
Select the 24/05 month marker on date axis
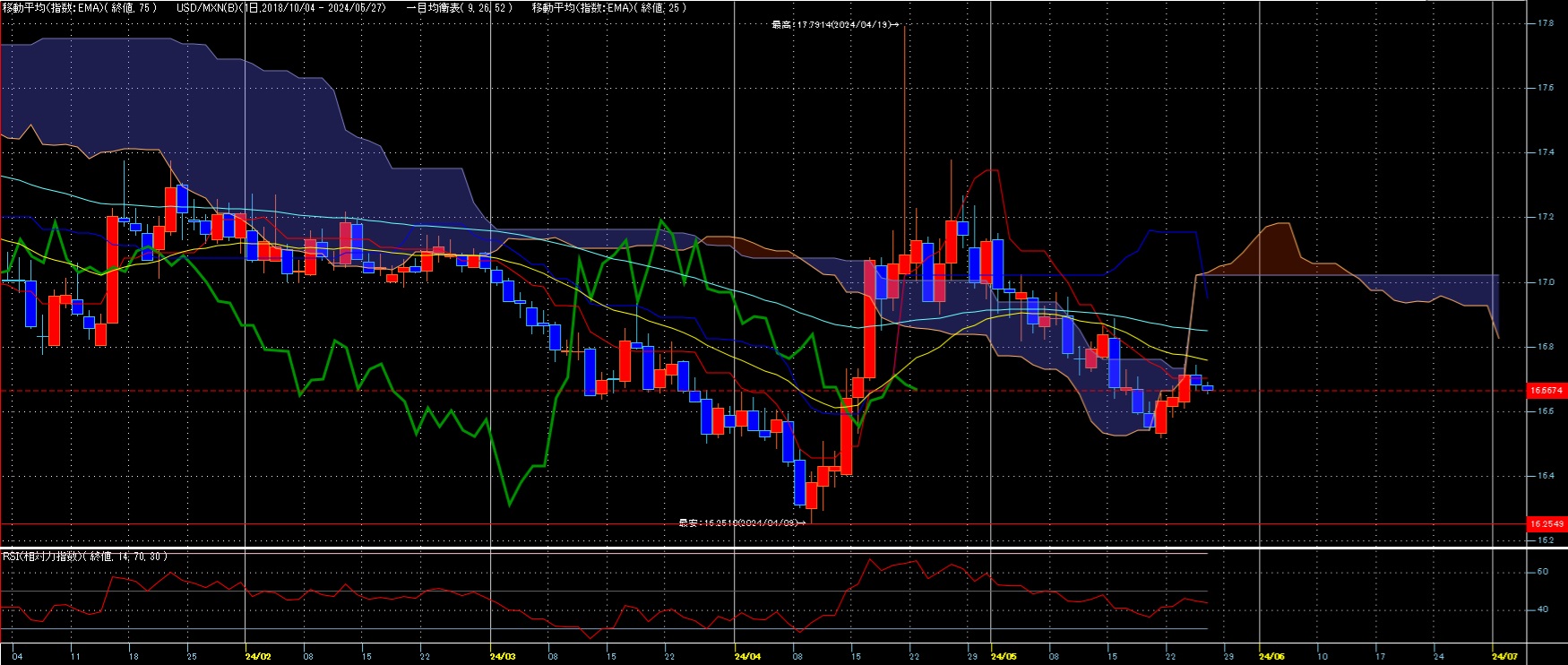(x=1004, y=656)
